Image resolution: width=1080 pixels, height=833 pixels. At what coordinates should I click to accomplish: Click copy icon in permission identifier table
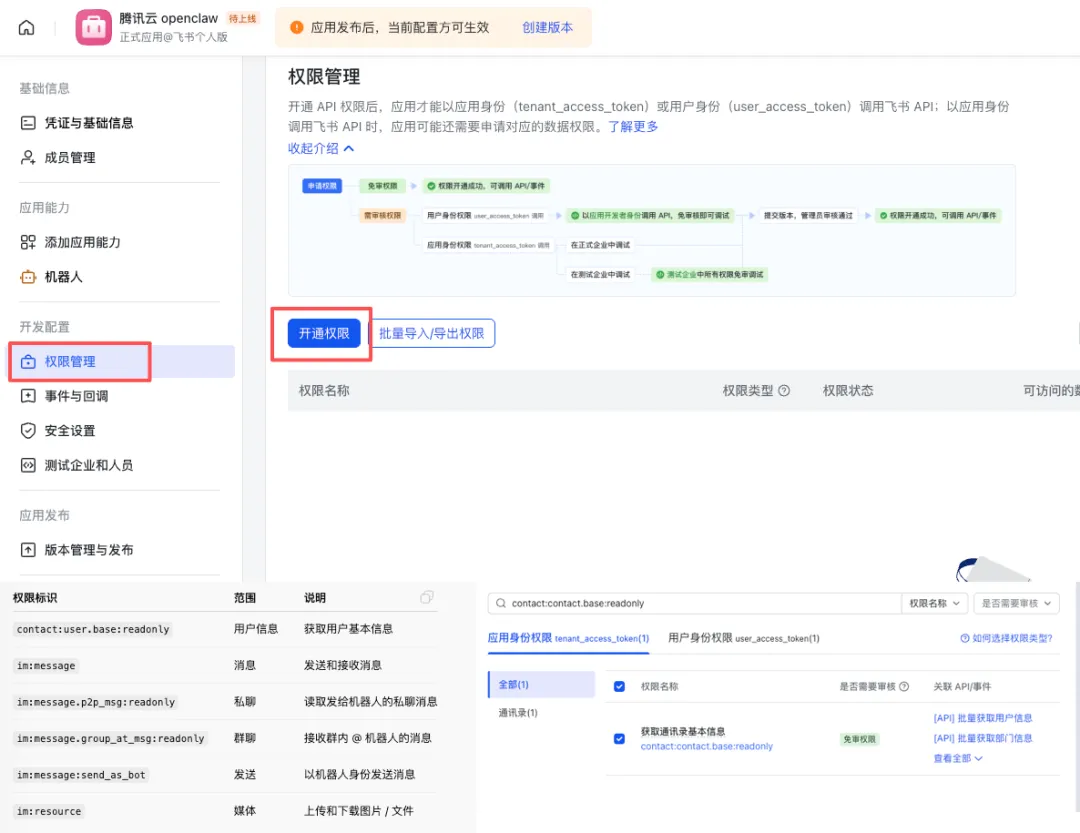coord(427,597)
